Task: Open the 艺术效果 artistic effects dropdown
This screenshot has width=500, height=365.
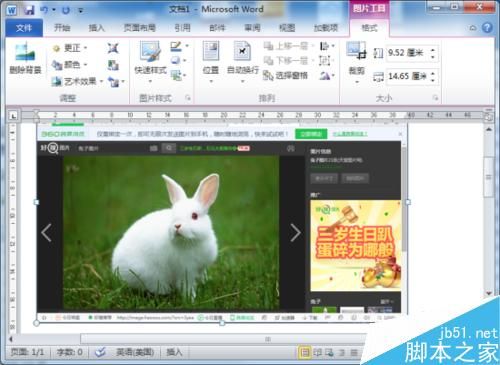Action: click(77, 81)
